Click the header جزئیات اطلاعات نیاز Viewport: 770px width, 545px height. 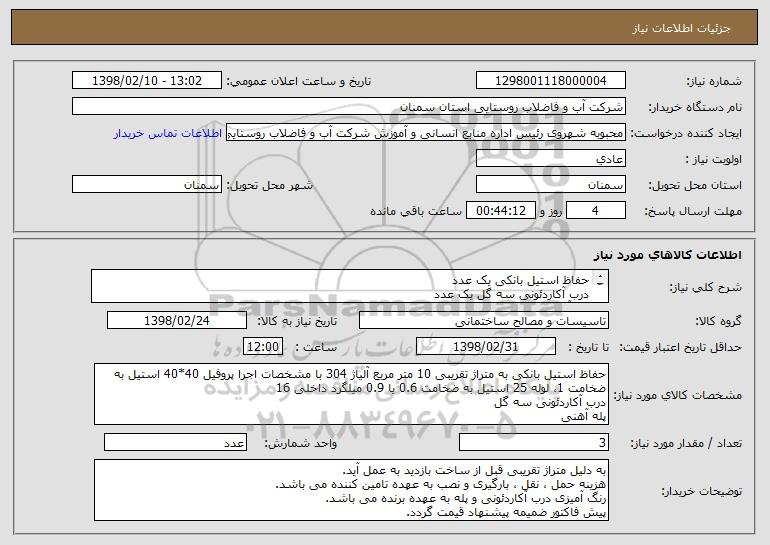pos(681,28)
